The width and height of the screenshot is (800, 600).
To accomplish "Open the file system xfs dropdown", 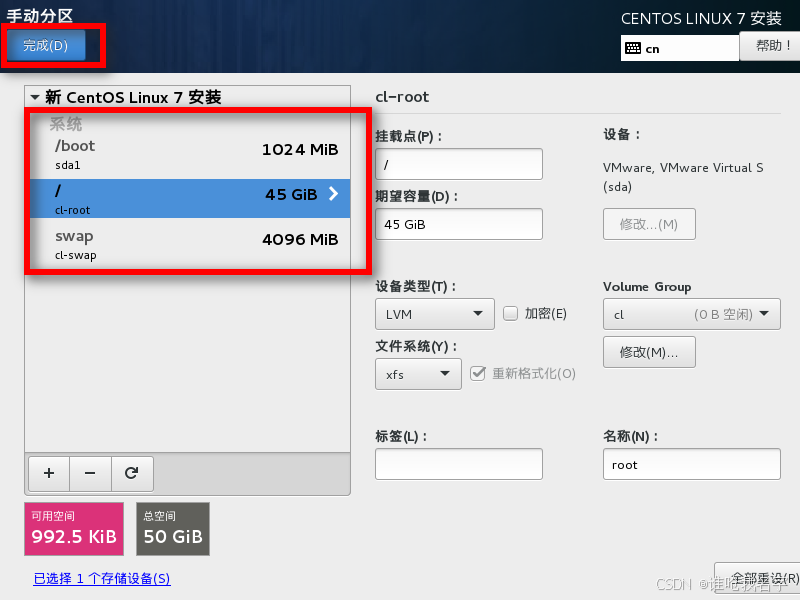I will pos(418,374).
